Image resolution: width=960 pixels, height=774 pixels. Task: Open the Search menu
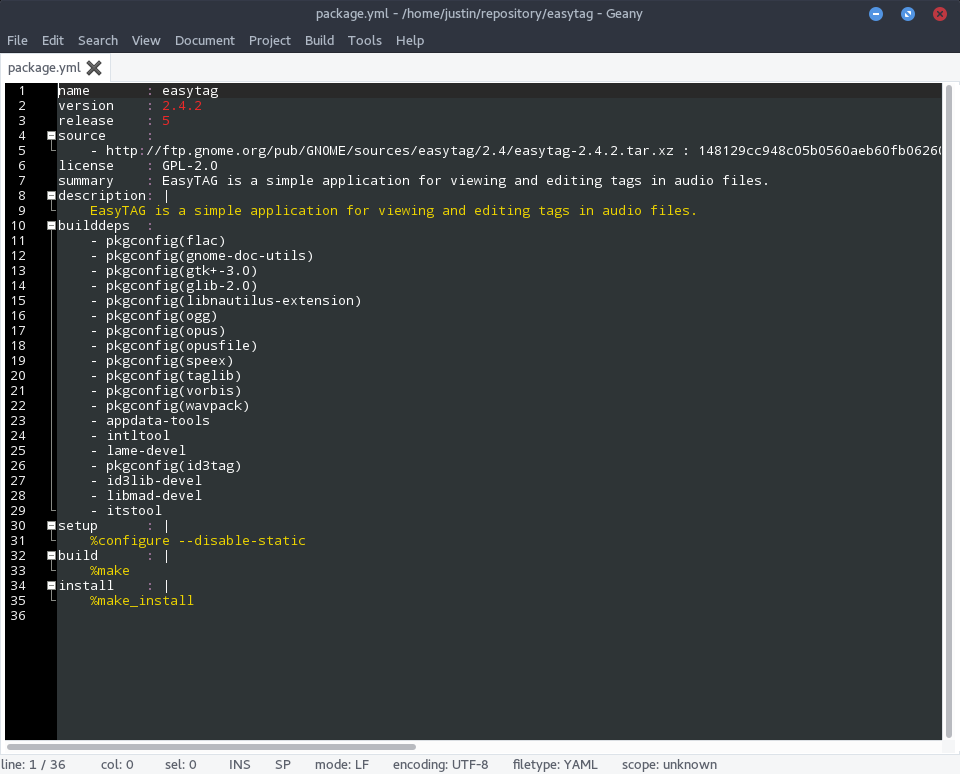98,40
